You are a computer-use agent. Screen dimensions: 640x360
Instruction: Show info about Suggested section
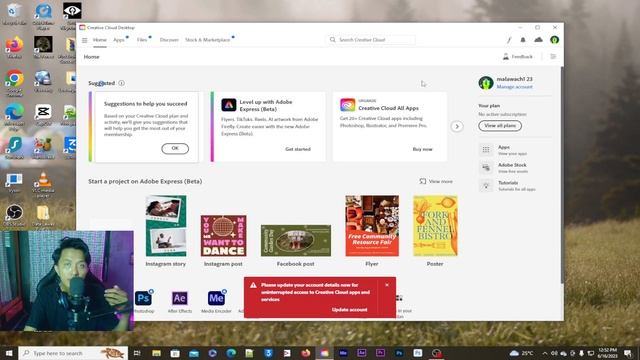pyautogui.click(x=122, y=83)
